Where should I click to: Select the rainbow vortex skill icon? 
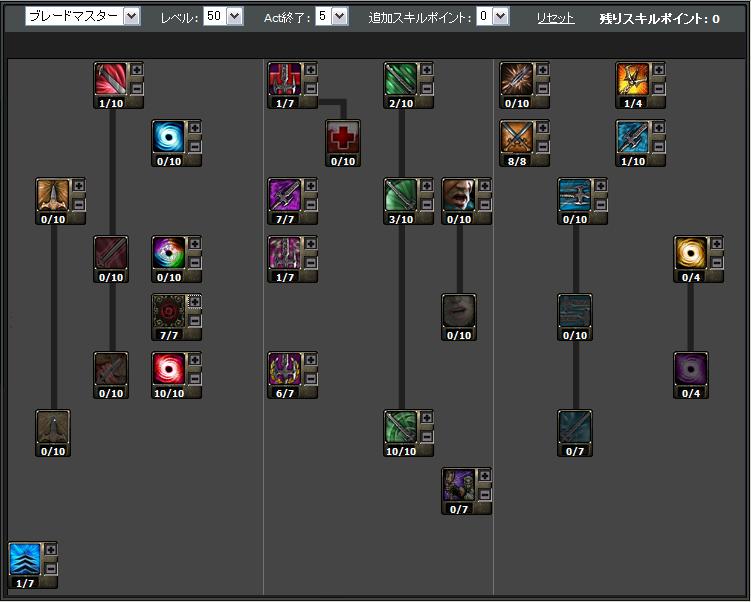click(x=169, y=253)
